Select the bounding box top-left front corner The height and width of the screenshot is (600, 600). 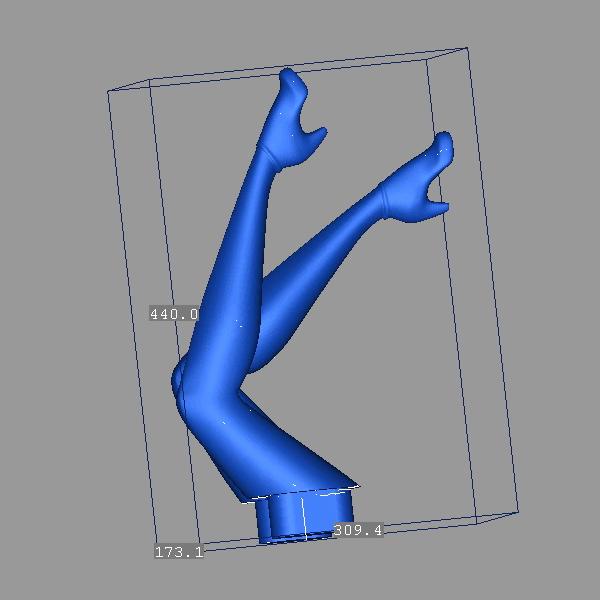pyautogui.click(x=109, y=91)
